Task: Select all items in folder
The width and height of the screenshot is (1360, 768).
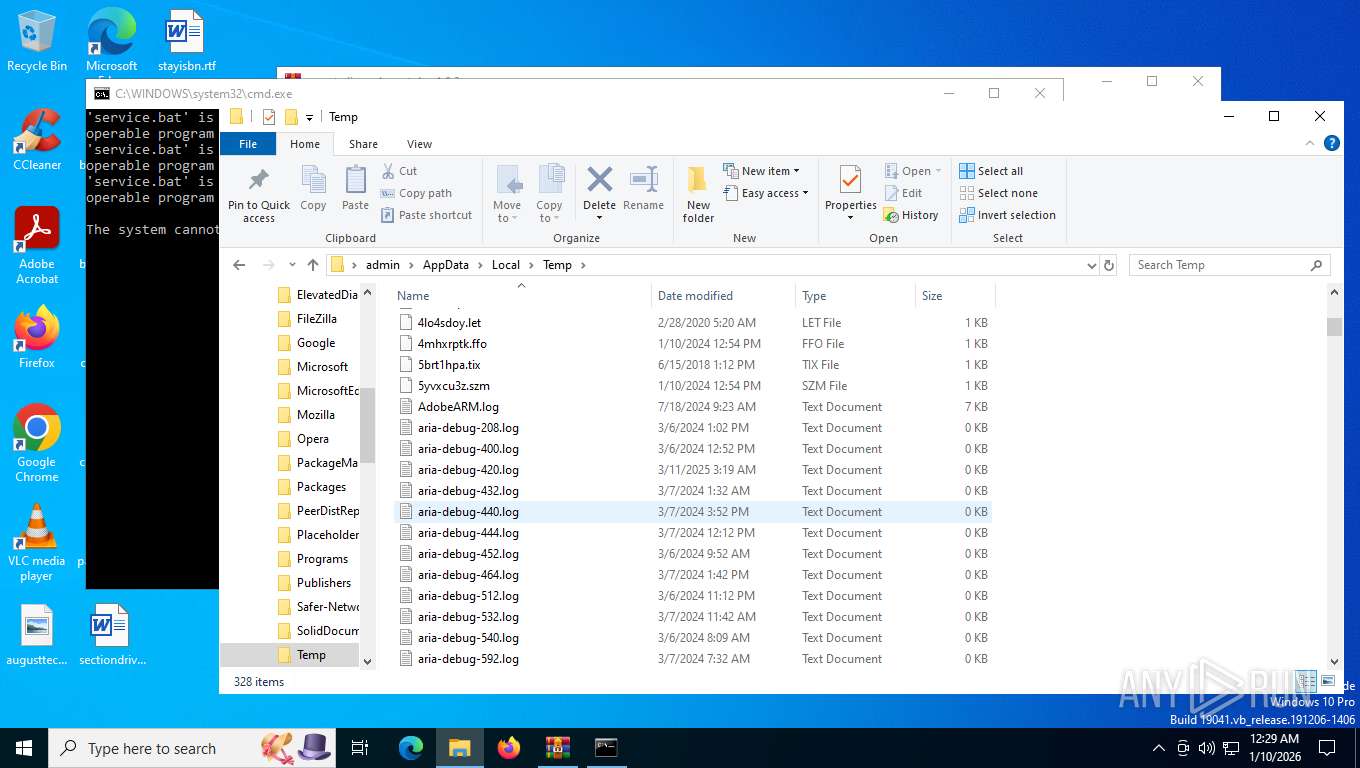Action: (991, 171)
